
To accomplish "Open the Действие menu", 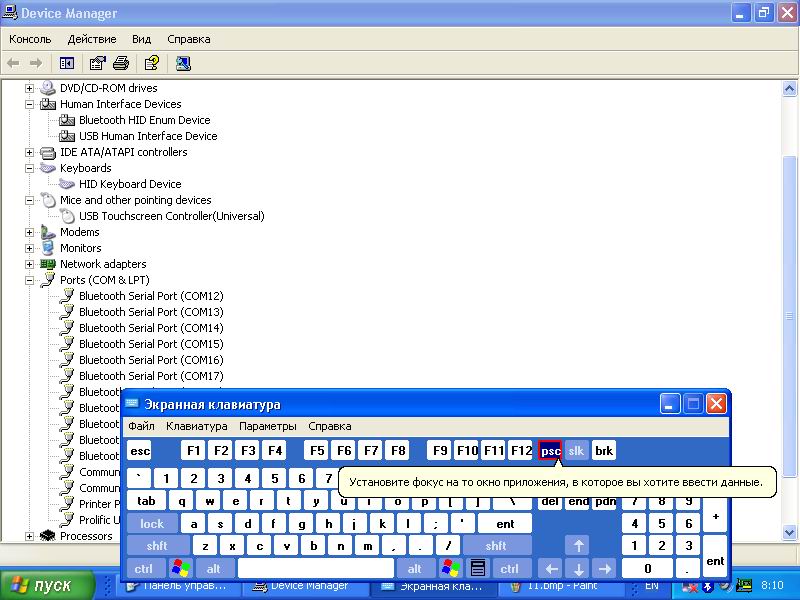I will (92, 39).
